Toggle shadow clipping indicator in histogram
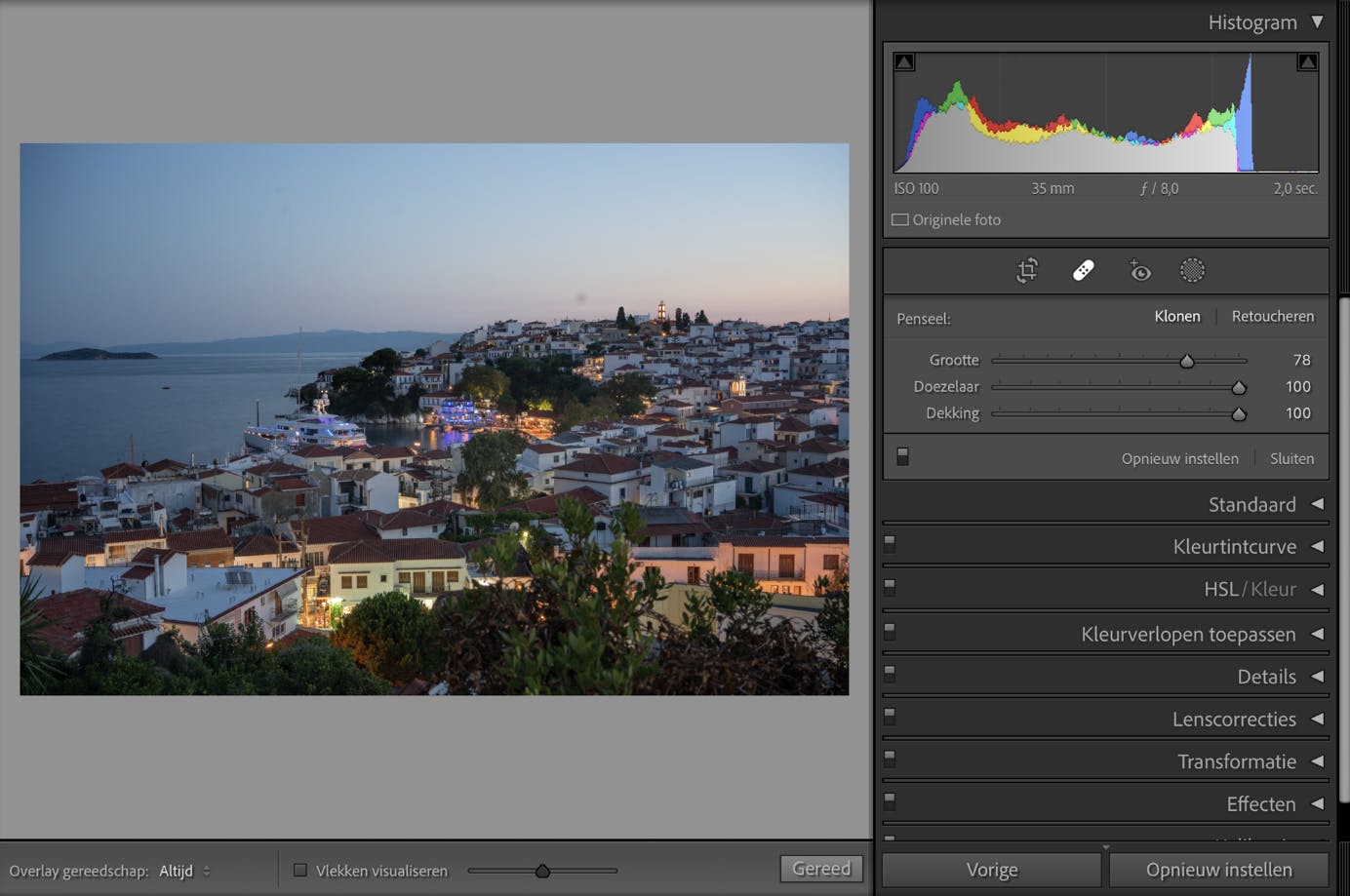This screenshot has height=896, width=1350. click(x=904, y=62)
